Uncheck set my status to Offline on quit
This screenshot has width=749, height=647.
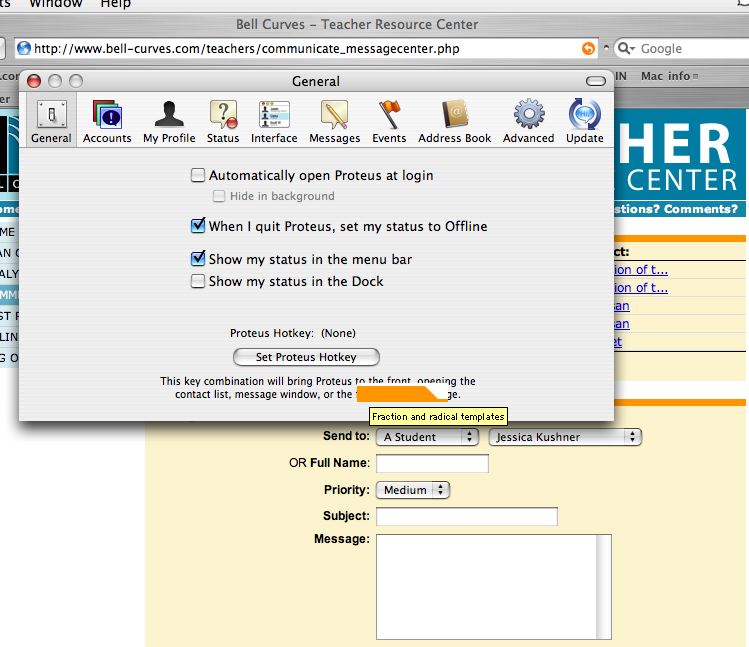pos(198,226)
